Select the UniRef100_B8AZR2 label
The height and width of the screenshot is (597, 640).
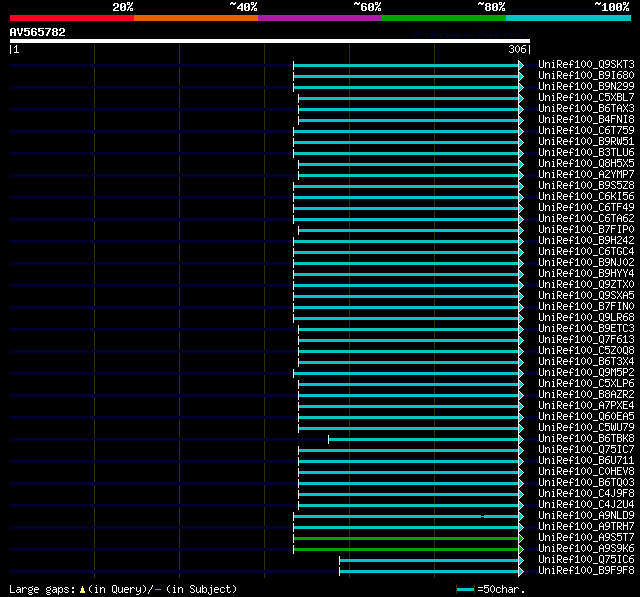[586, 395]
